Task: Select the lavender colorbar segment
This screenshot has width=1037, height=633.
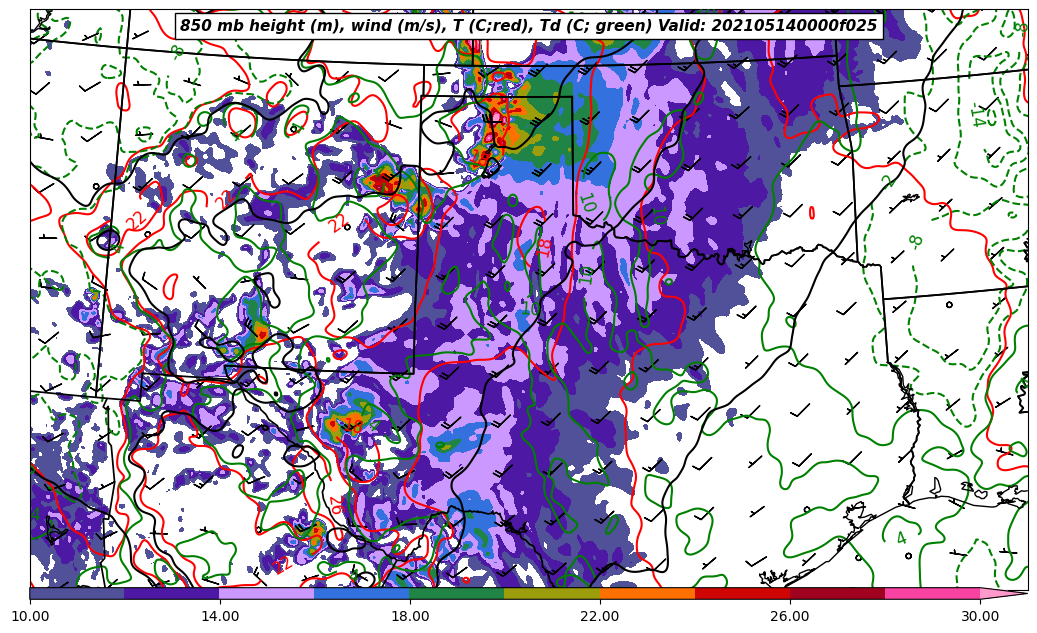Action: click(267, 594)
